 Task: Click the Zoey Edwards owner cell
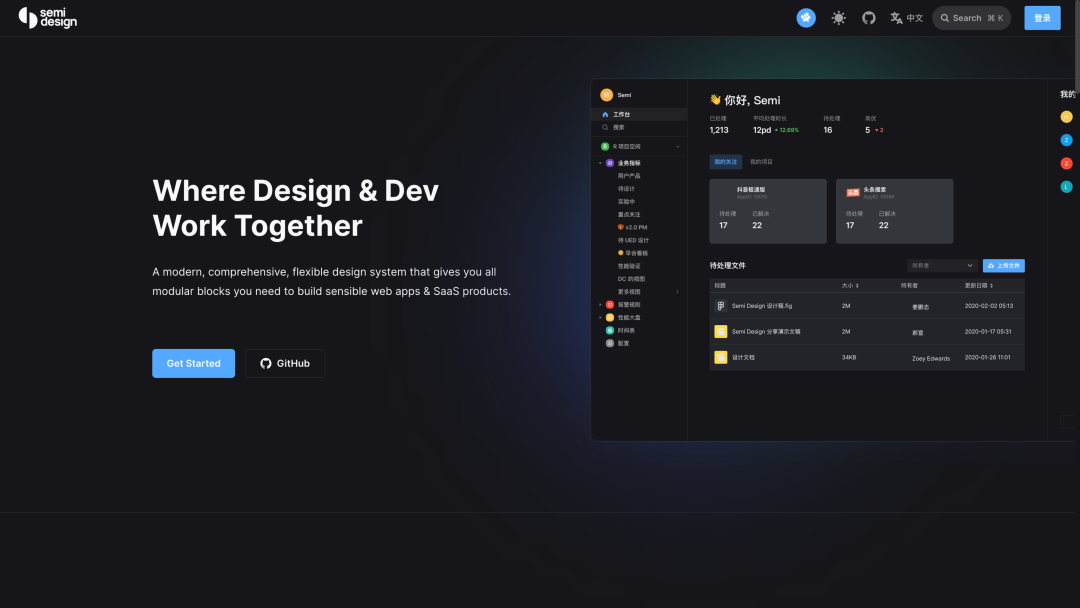pos(931,359)
